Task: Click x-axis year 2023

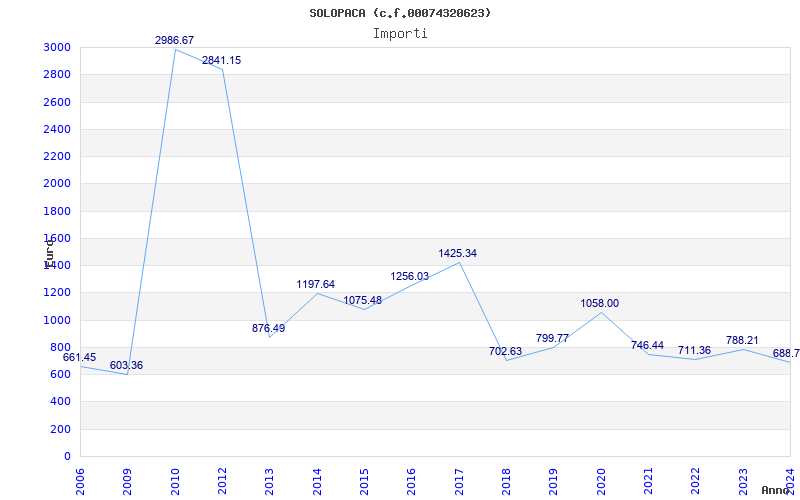Action: point(743,482)
